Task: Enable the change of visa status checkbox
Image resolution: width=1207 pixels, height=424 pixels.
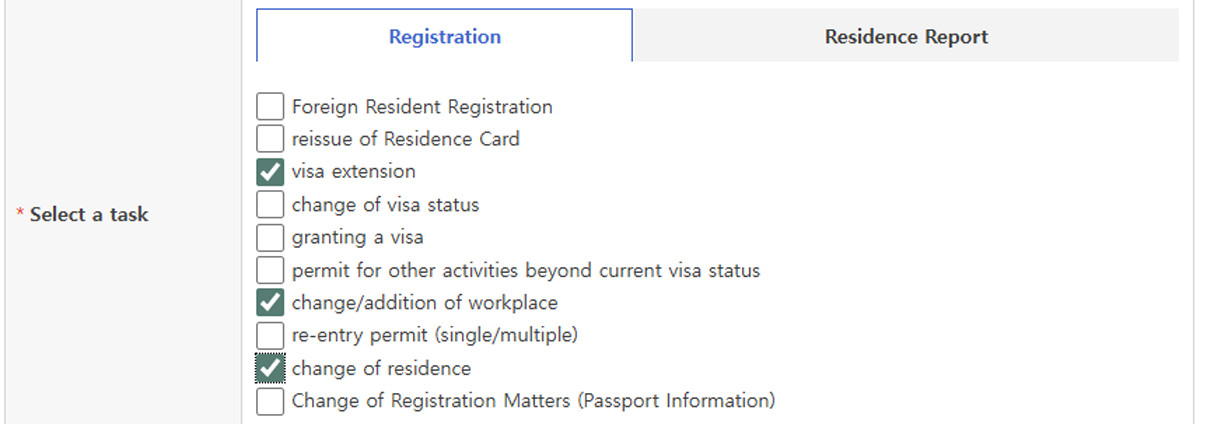Action: tap(270, 204)
